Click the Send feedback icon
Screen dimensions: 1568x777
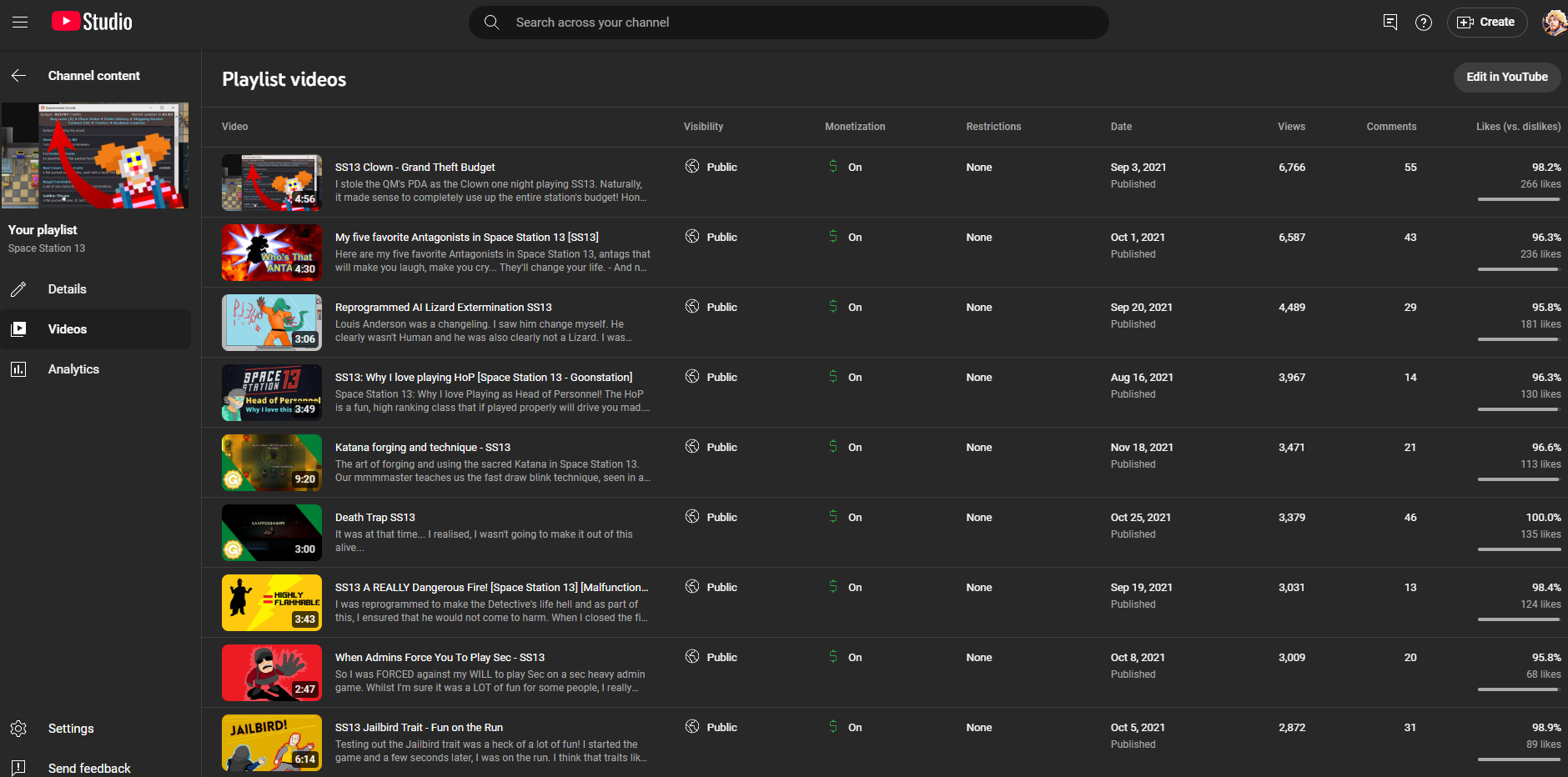18,769
